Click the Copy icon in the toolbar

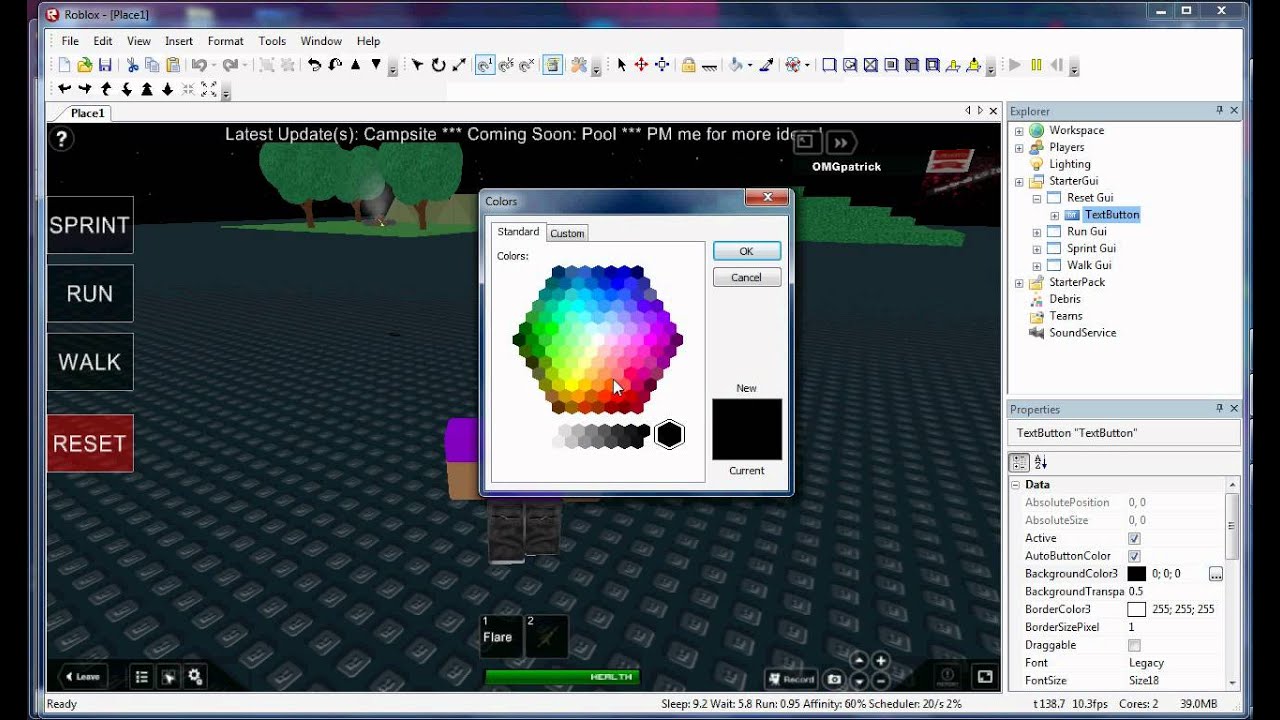152,65
